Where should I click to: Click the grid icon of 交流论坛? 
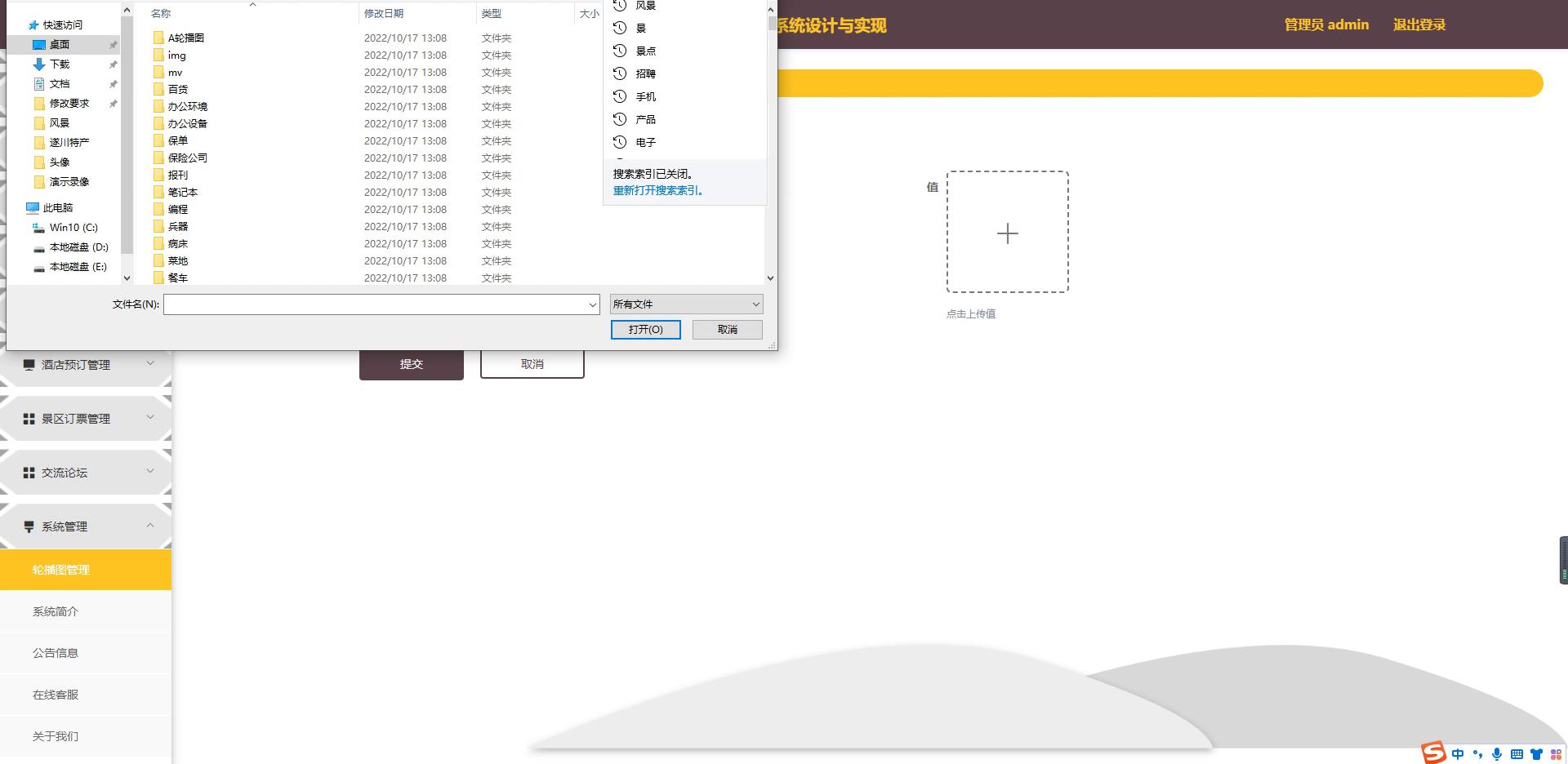point(29,473)
